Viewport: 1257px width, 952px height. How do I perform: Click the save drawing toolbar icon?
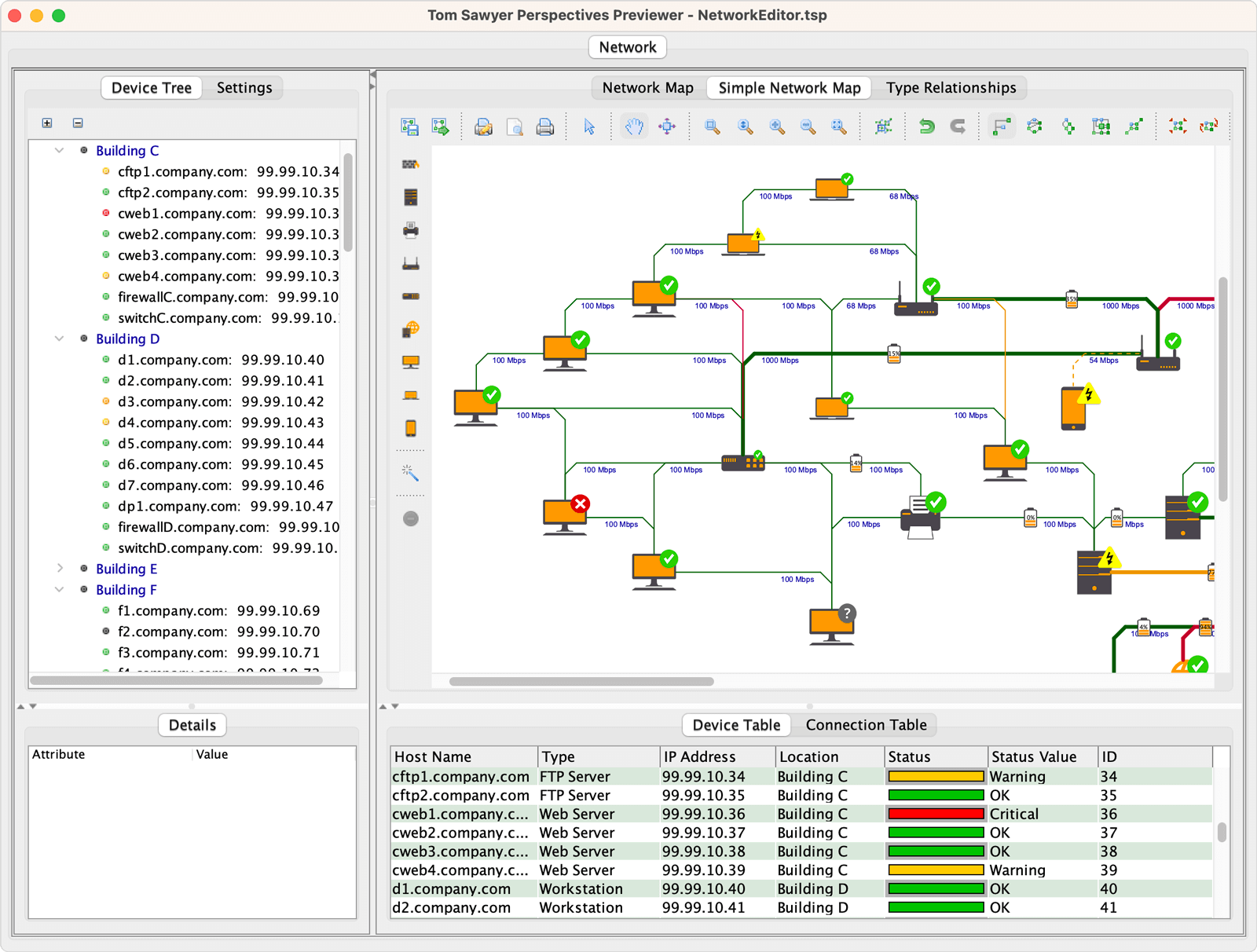pyautogui.click(x=409, y=126)
